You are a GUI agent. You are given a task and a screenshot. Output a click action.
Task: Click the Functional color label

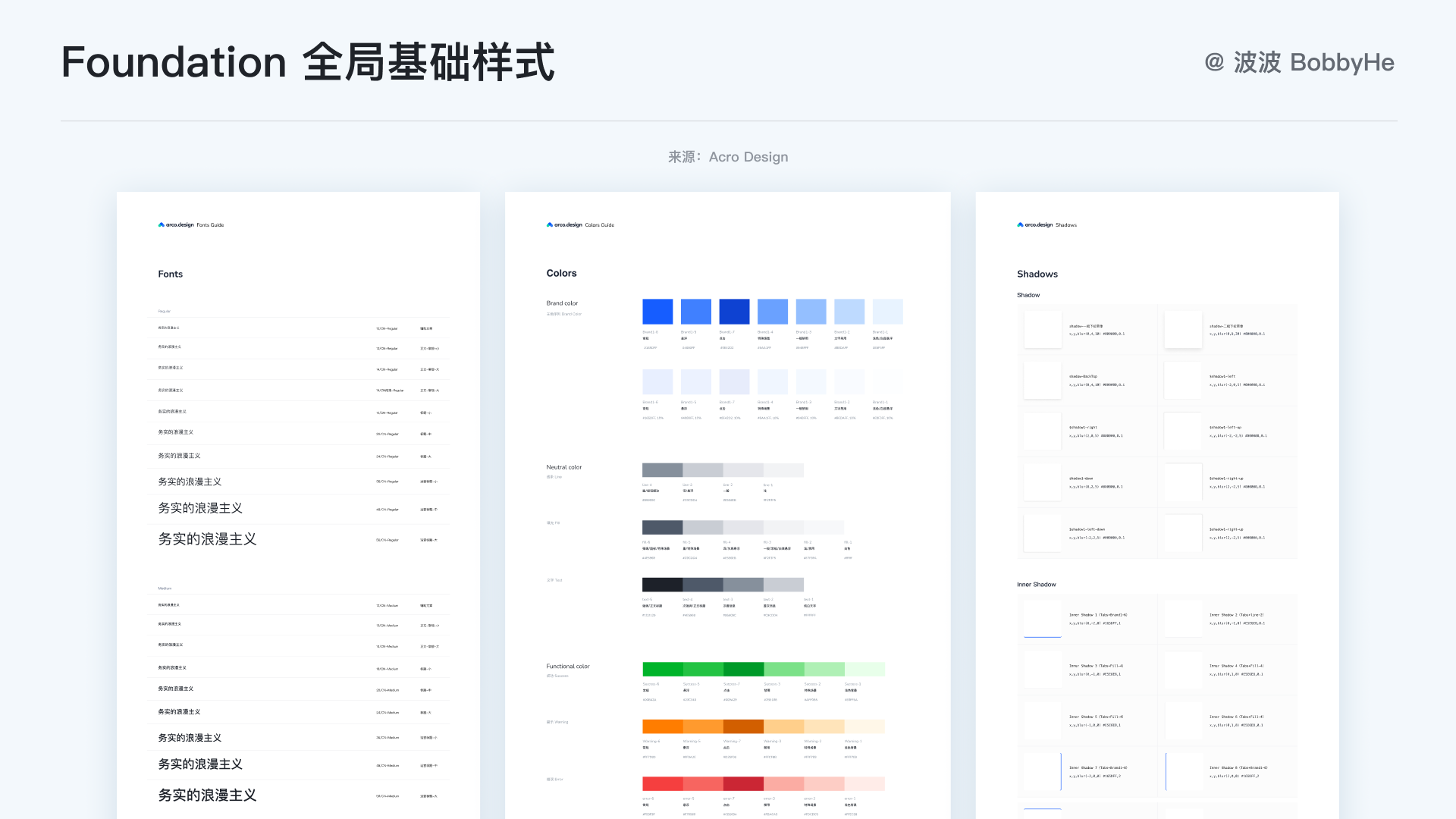567,667
